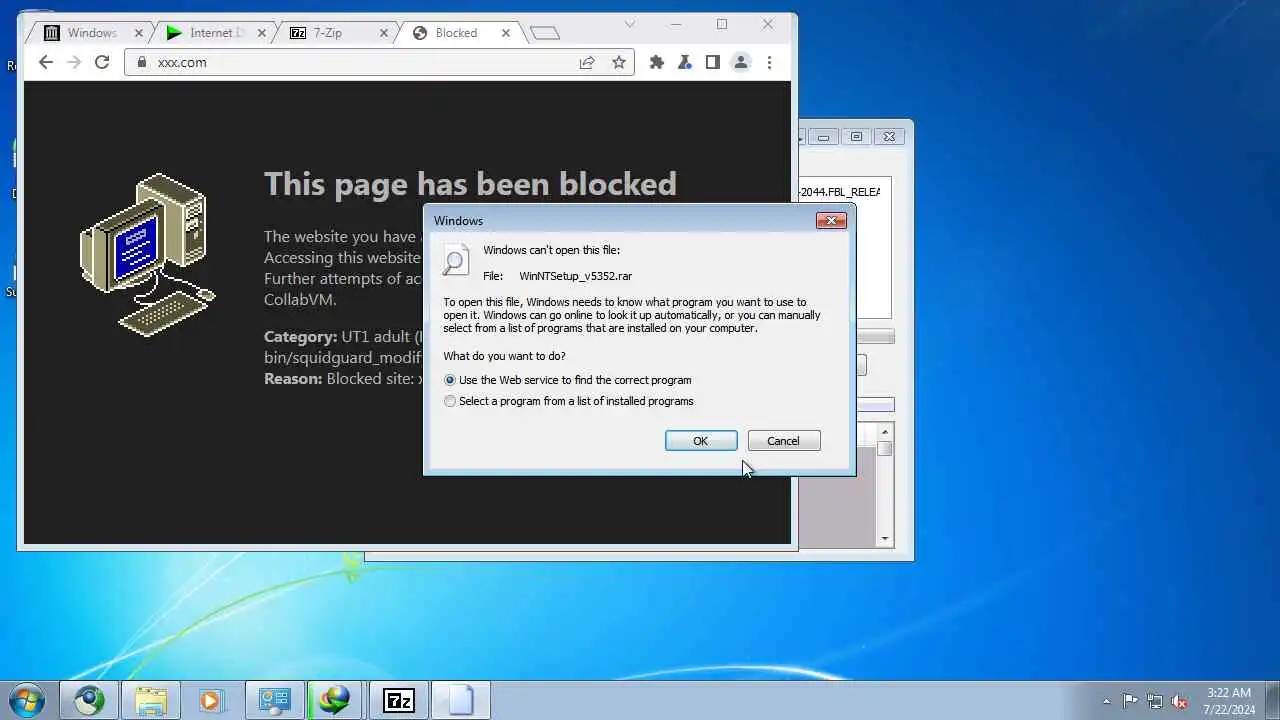The width and height of the screenshot is (1280, 720).
Task: Open the Extensions puzzle icon
Action: 657,62
